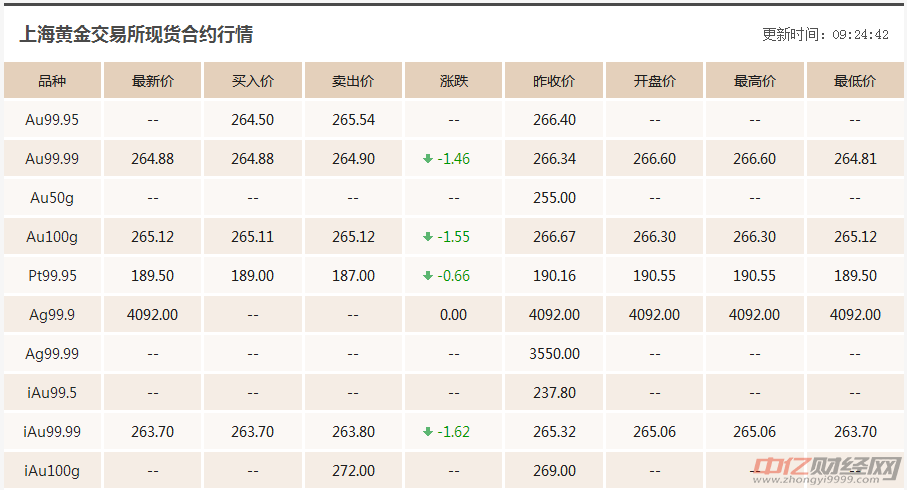907x490 pixels.
Task: Click the green down arrow for Au99.99
Action: tap(428, 159)
